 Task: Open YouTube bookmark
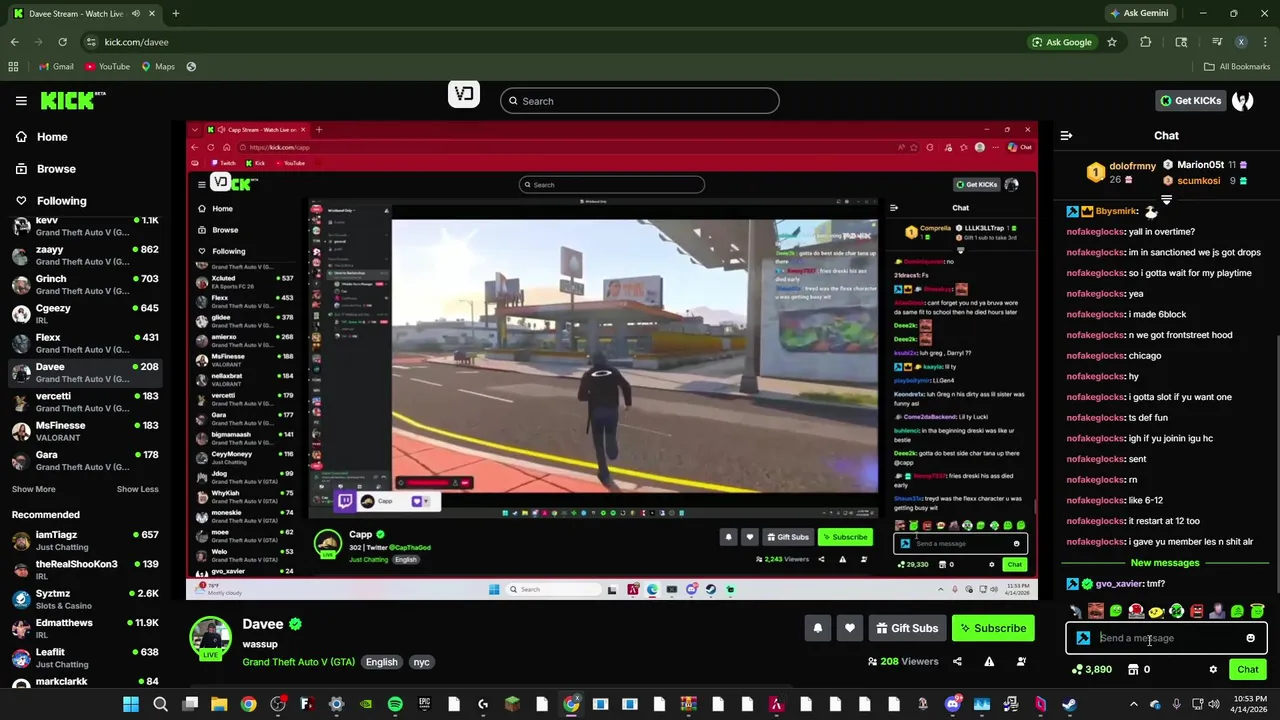point(107,66)
